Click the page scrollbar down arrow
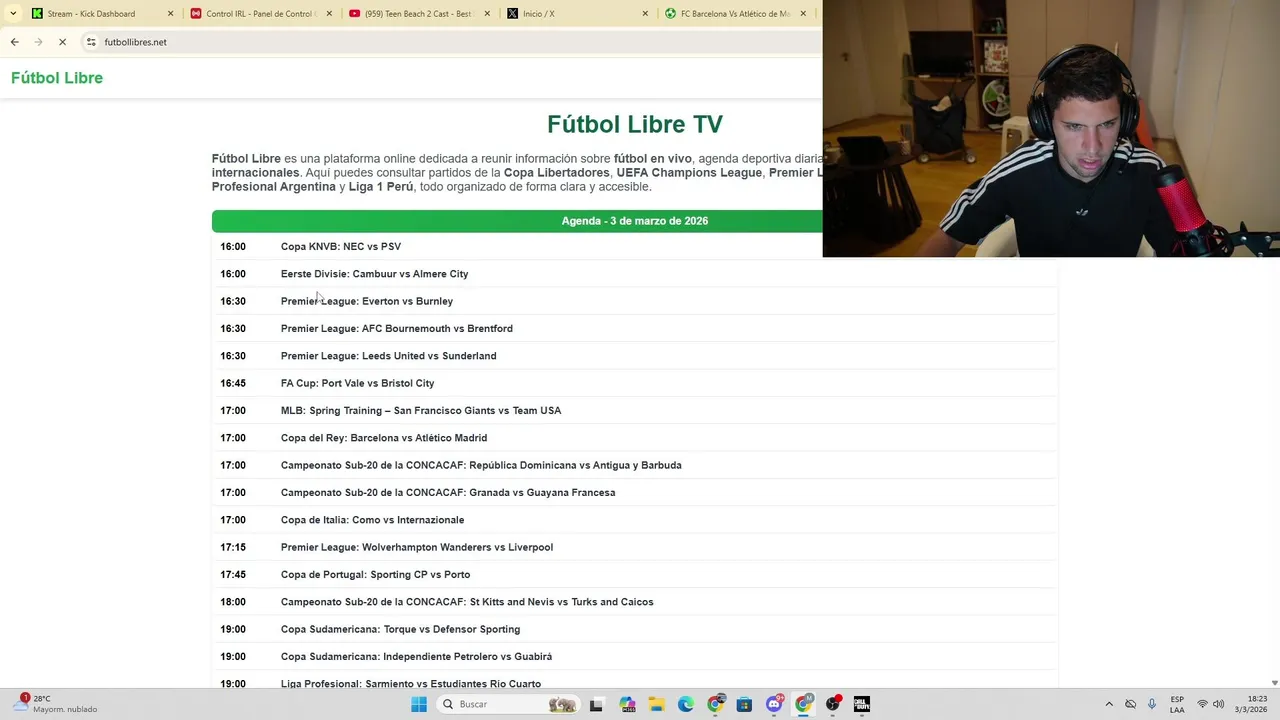The height and width of the screenshot is (720, 1280). pyautogui.click(x=1273, y=683)
